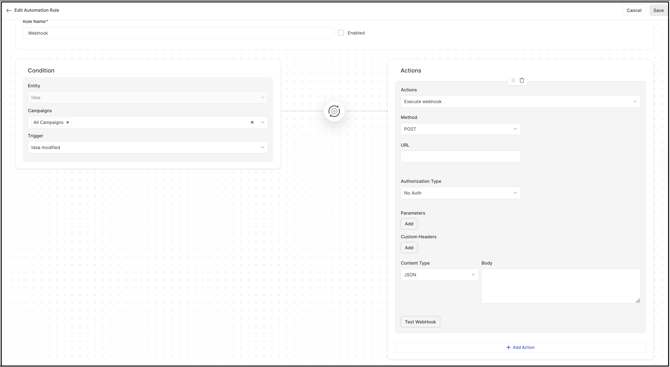The width and height of the screenshot is (670, 367).
Task: Focus the Rule Name field containing Webhook
Action: tap(179, 33)
